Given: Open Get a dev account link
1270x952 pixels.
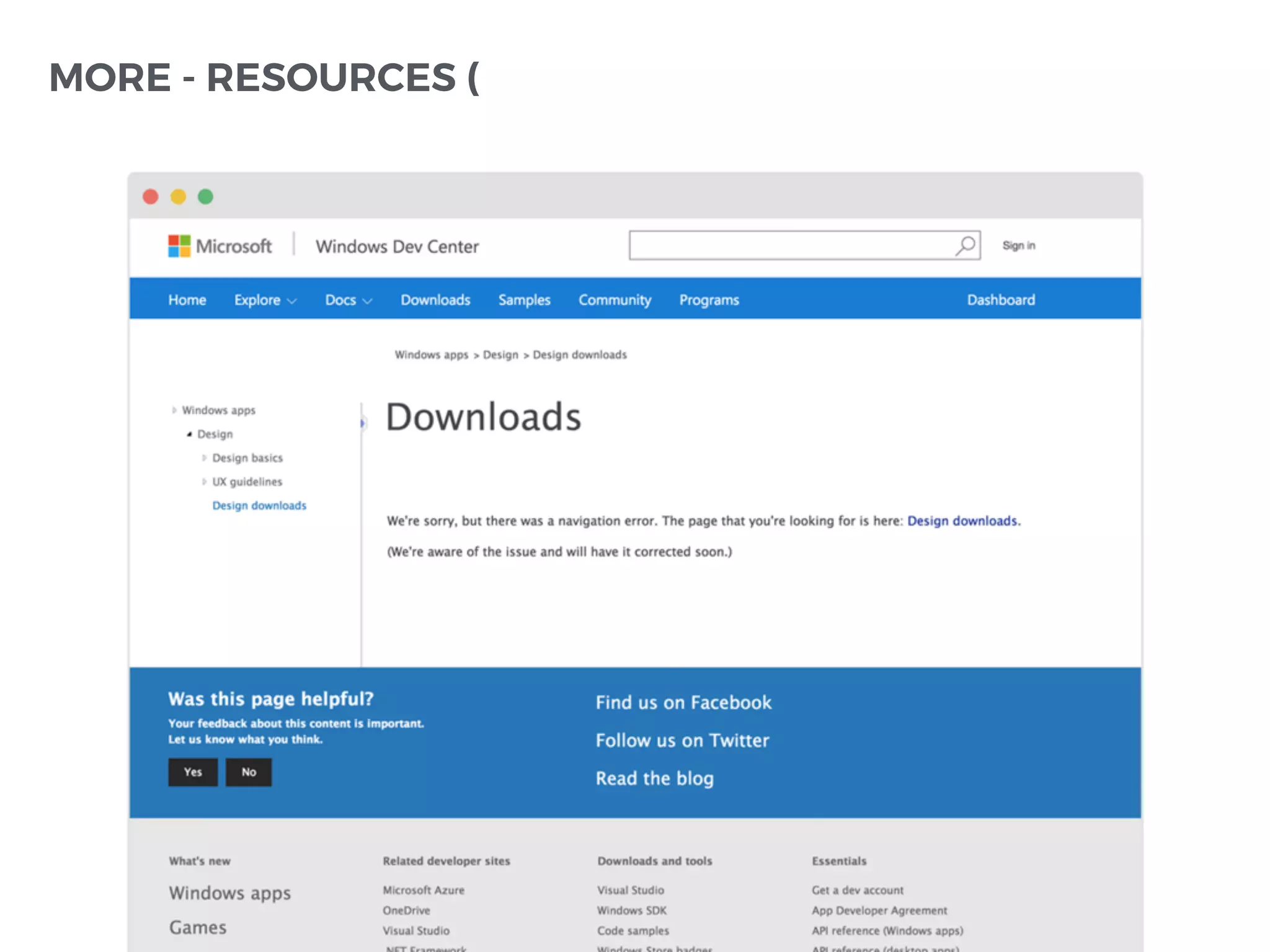Looking at the screenshot, I should (x=858, y=890).
